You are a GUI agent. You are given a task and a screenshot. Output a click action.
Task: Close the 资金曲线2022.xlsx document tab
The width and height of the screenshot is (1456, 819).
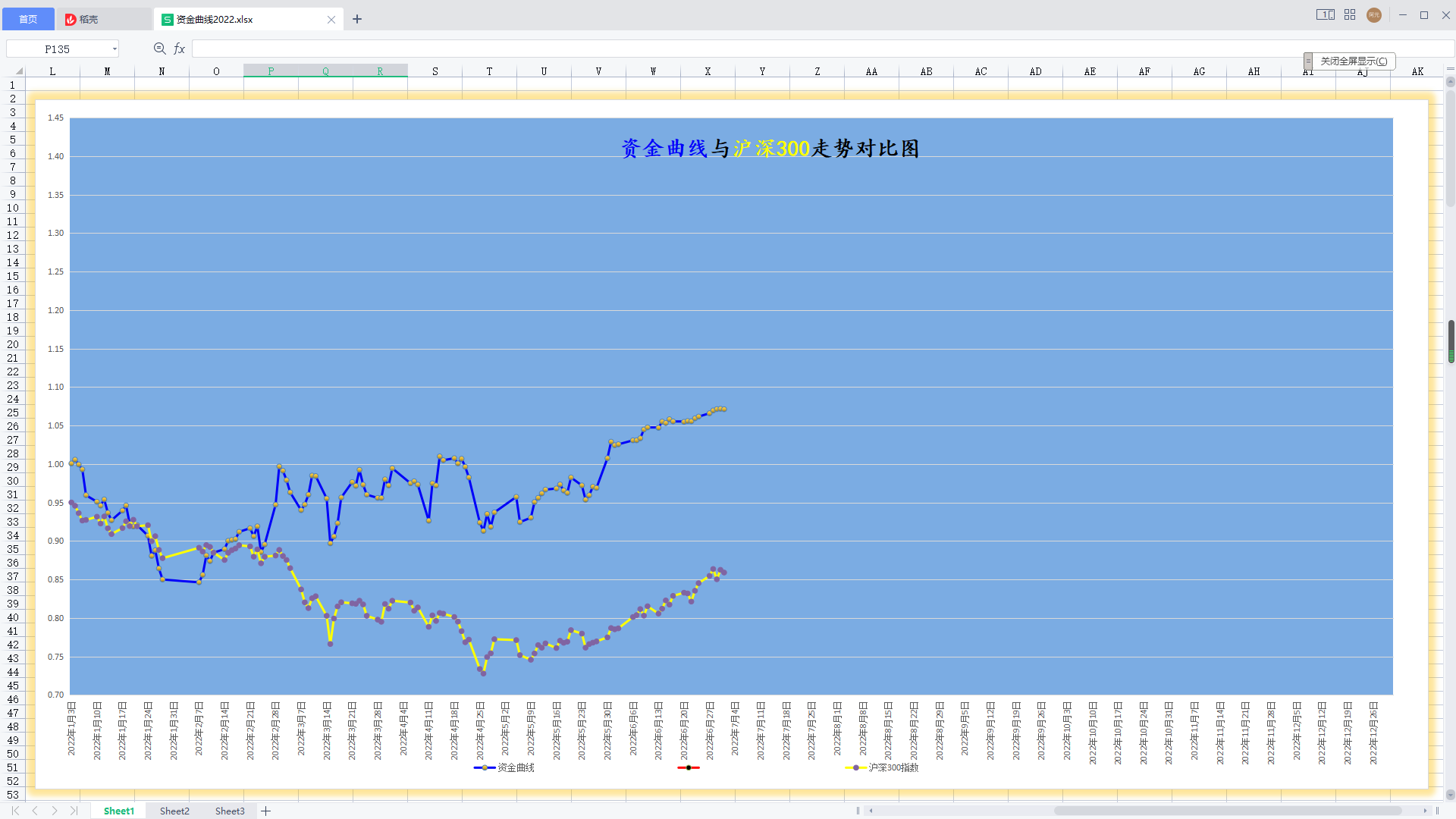(331, 20)
